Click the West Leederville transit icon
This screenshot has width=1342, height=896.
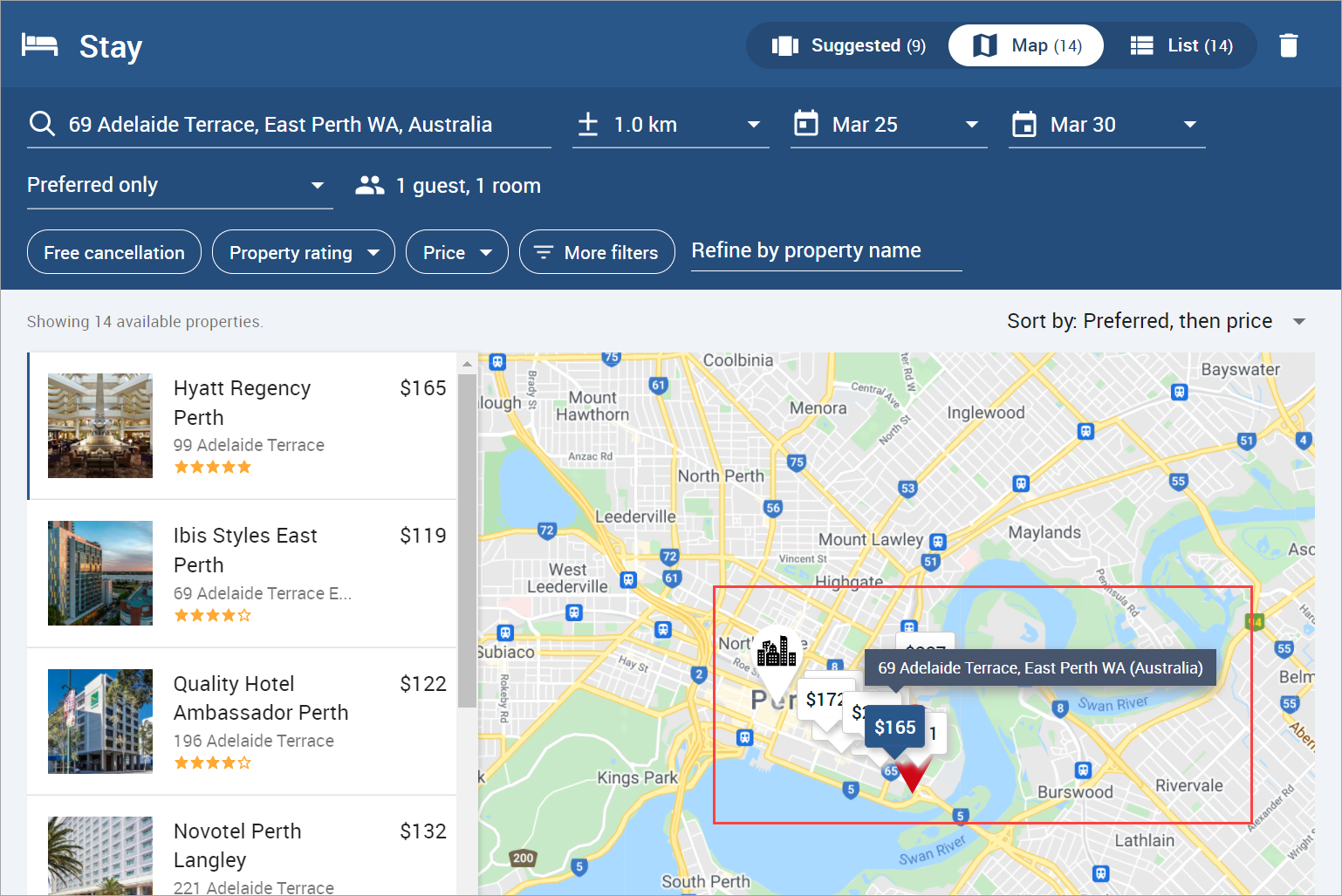click(x=628, y=580)
